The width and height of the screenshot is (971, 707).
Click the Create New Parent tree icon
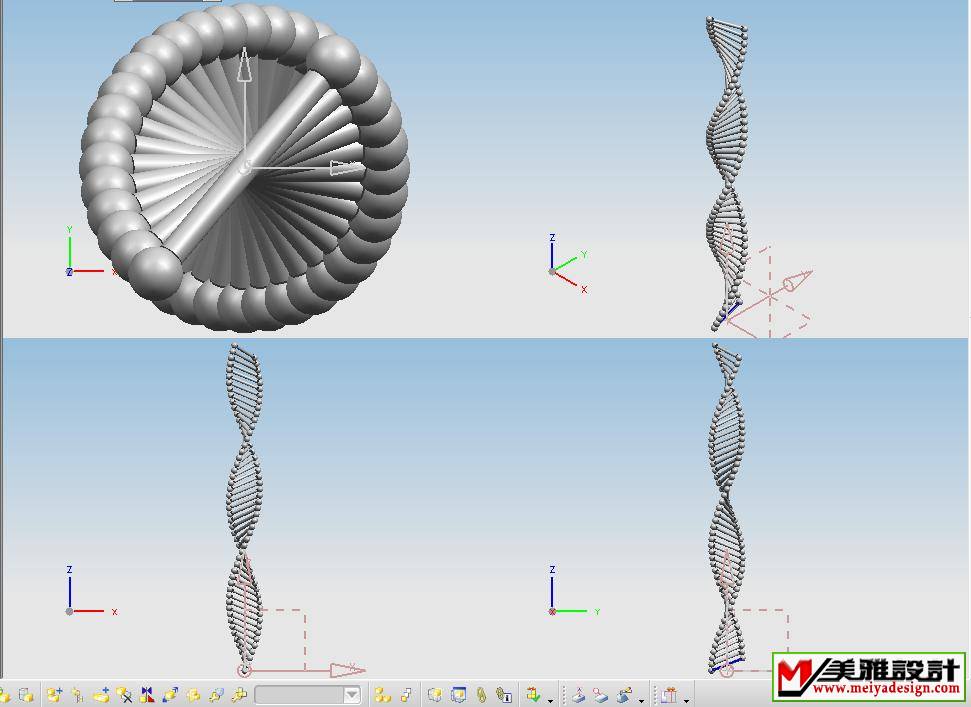(77, 695)
